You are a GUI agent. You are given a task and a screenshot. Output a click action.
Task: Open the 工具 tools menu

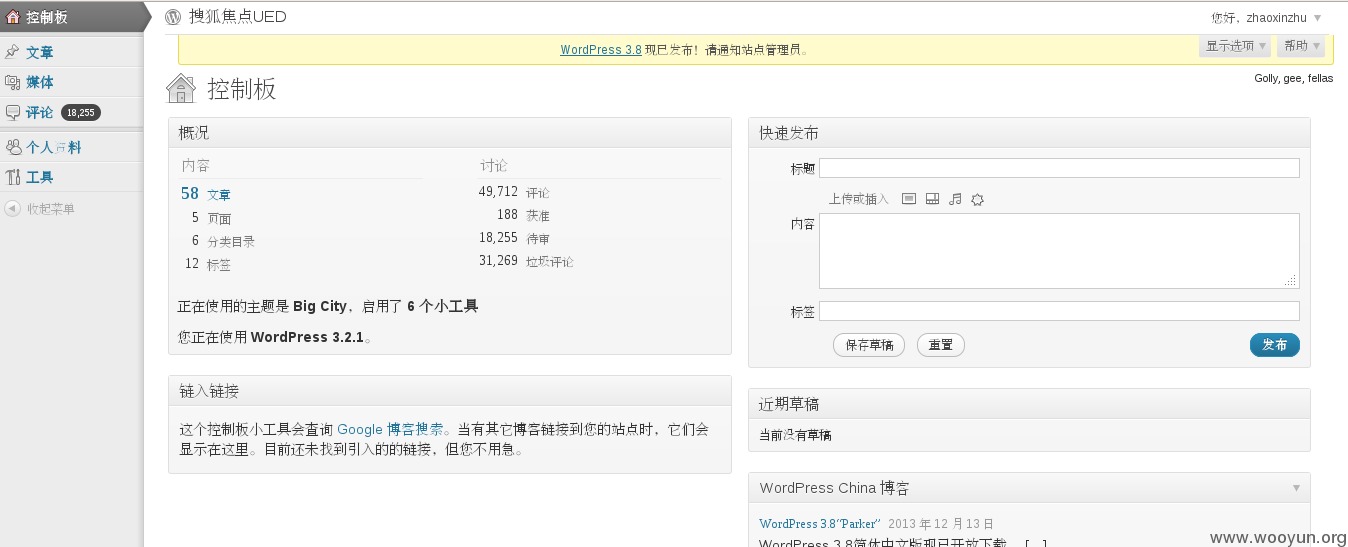pyautogui.click(x=40, y=177)
